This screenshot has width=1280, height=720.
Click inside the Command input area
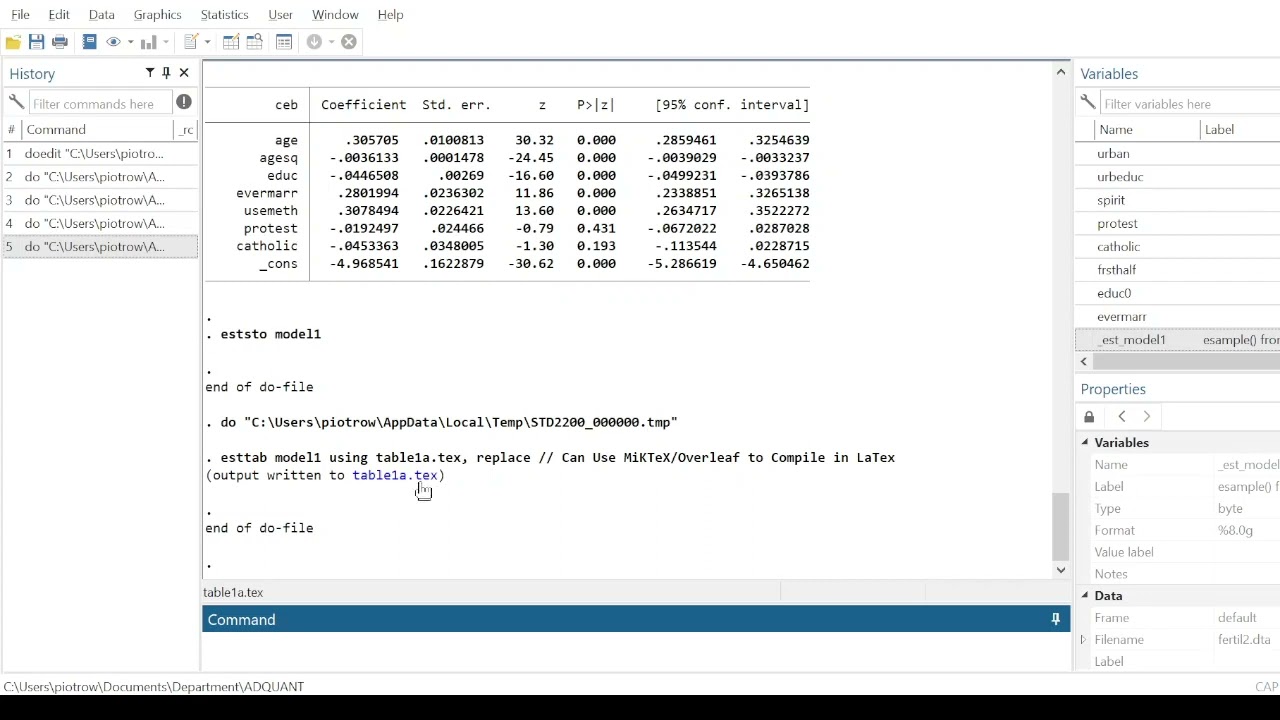pos(636,650)
